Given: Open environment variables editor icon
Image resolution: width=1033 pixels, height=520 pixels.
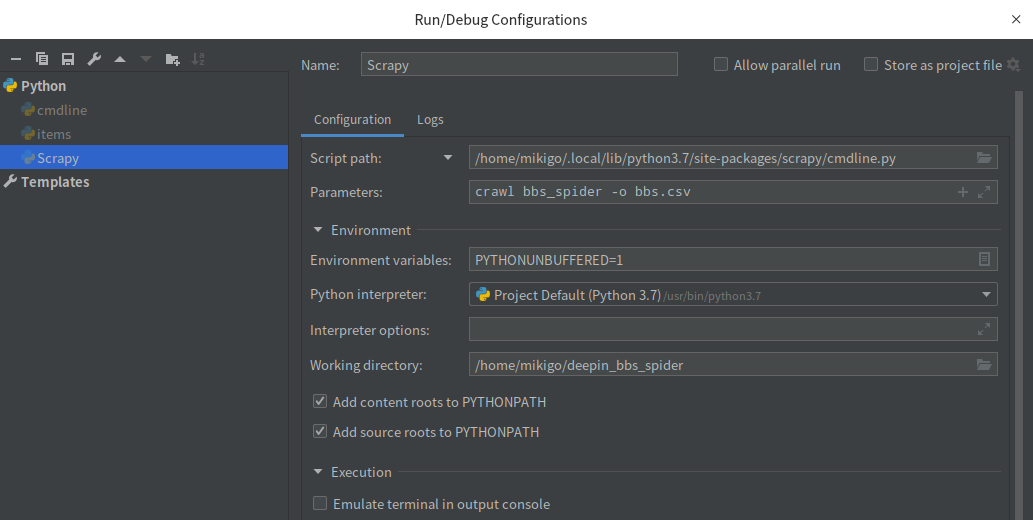Looking at the screenshot, I should [x=984, y=260].
